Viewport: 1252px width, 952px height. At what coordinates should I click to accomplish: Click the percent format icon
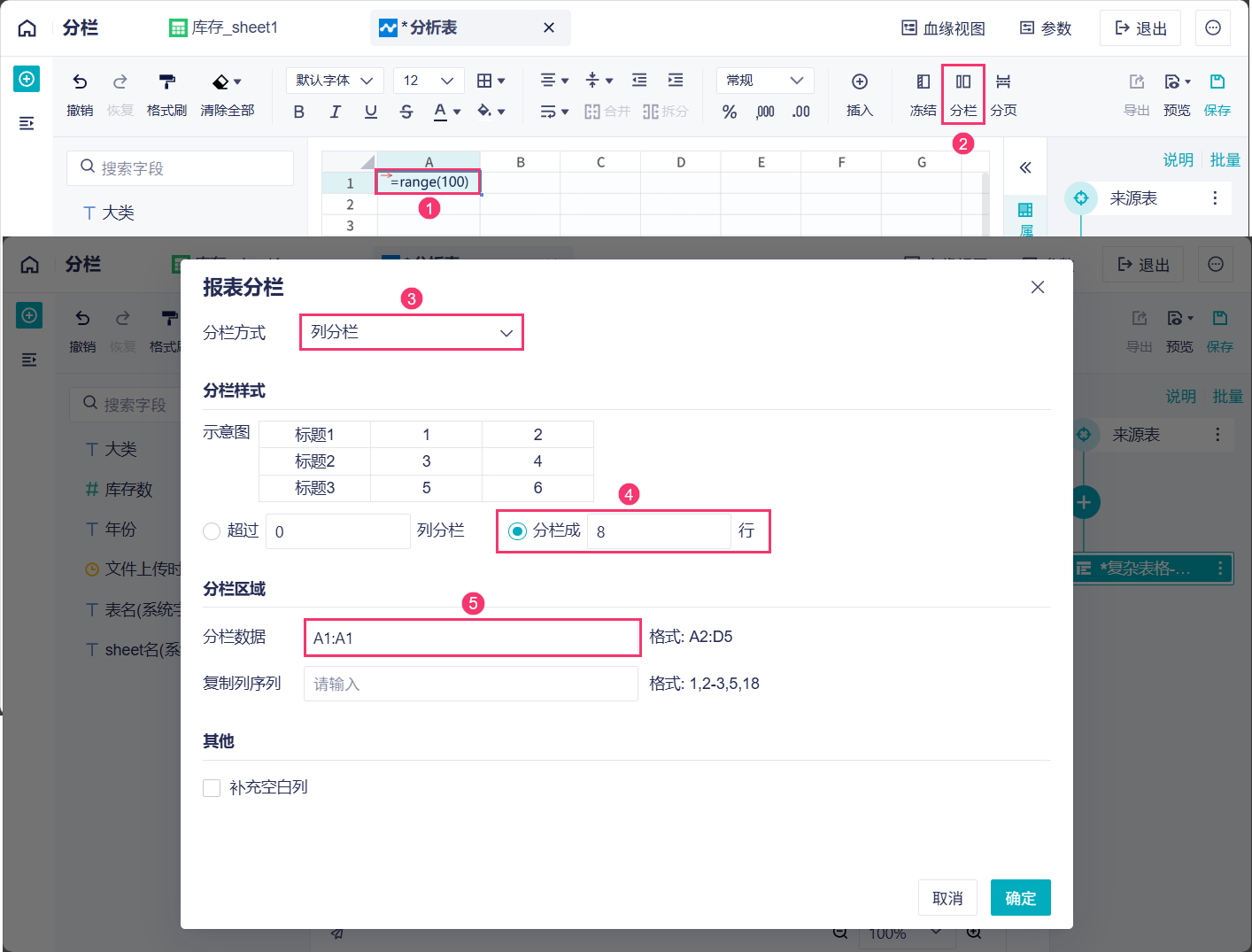[x=730, y=112]
